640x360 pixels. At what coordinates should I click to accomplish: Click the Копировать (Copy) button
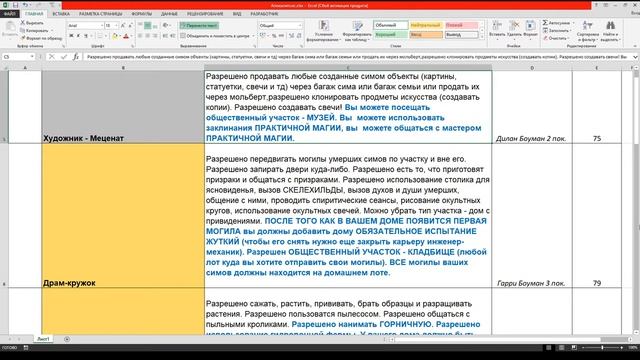[x=35, y=31]
